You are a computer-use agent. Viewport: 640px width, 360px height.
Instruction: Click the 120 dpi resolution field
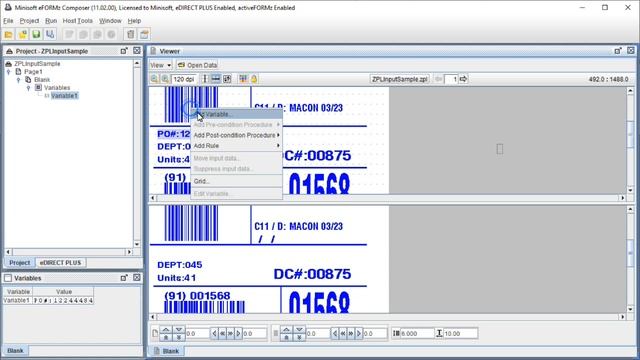[x=184, y=79]
